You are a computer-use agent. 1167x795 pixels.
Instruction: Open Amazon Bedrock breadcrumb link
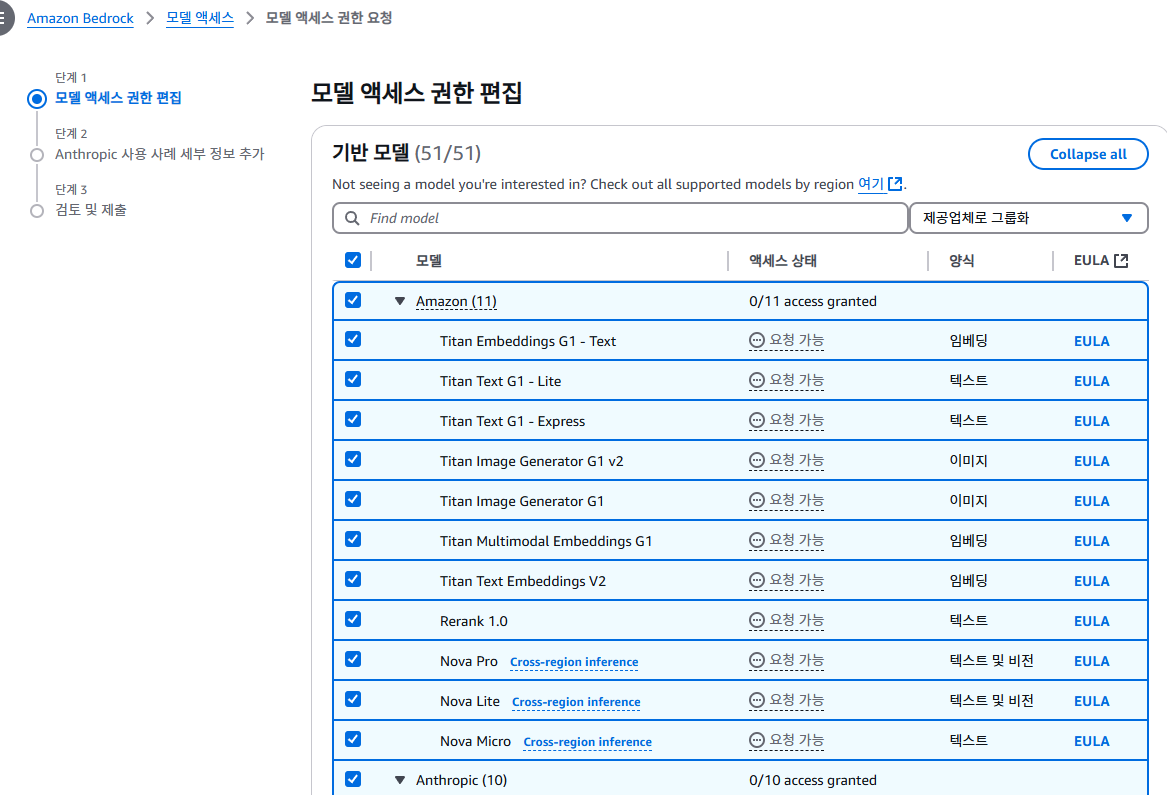(x=80, y=18)
